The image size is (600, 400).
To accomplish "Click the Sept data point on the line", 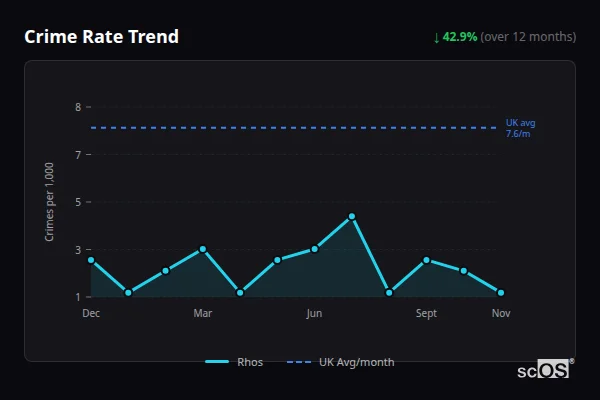I will [x=426, y=260].
